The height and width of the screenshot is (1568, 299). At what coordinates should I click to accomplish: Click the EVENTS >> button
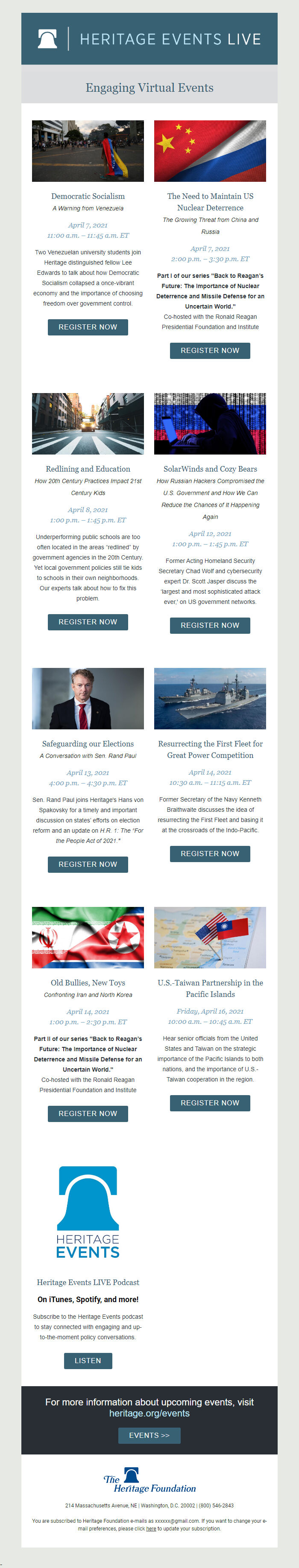[x=149, y=1435]
